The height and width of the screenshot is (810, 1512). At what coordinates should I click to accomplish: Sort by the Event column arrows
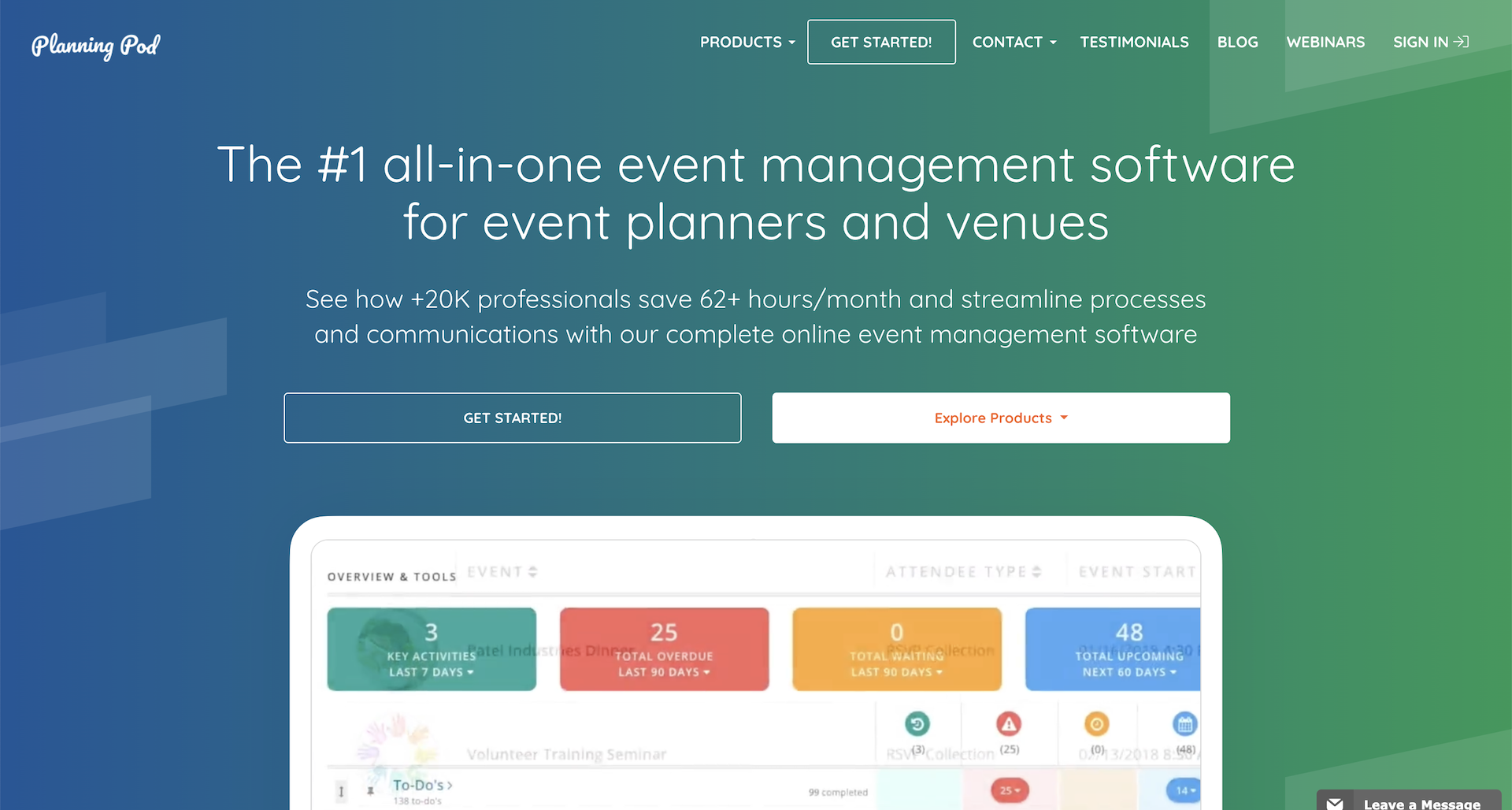tap(533, 572)
